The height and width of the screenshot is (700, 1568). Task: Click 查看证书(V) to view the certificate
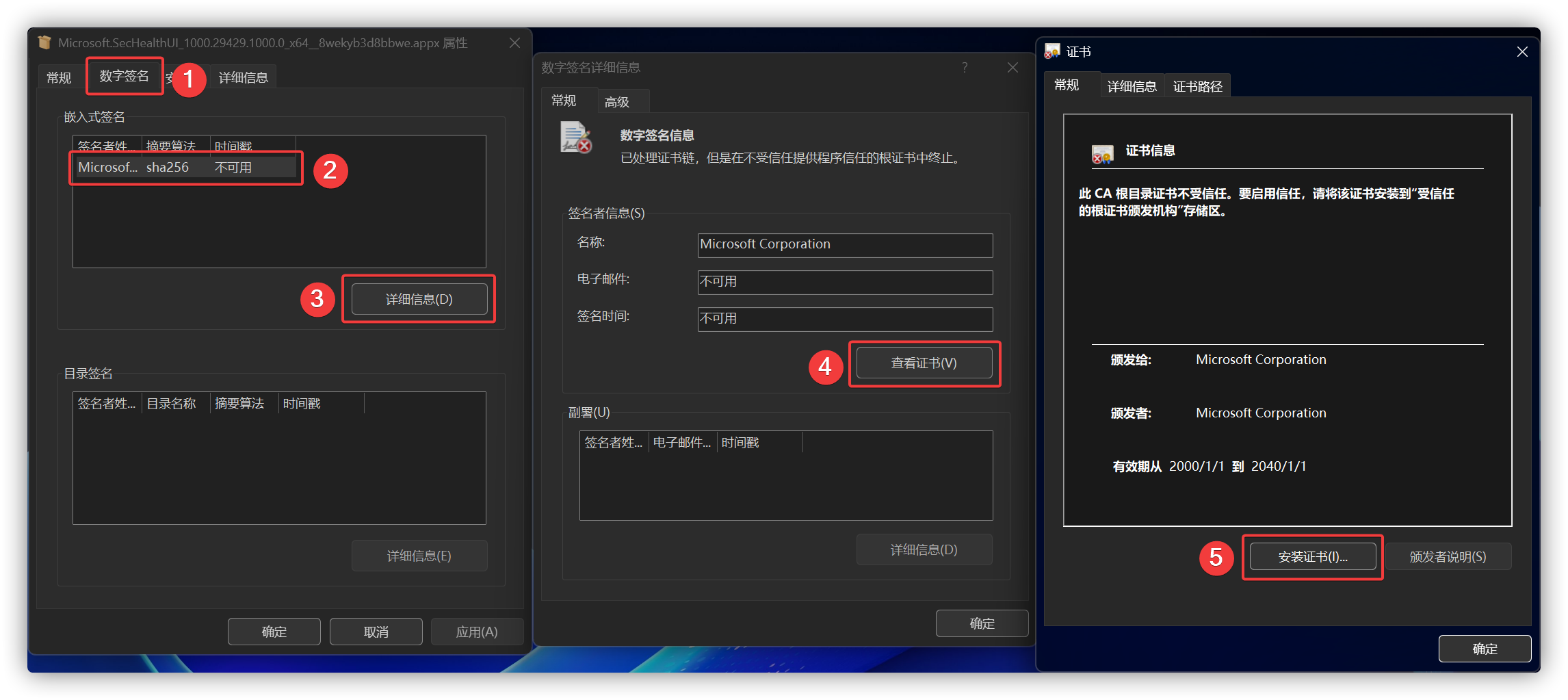(x=923, y=363)
